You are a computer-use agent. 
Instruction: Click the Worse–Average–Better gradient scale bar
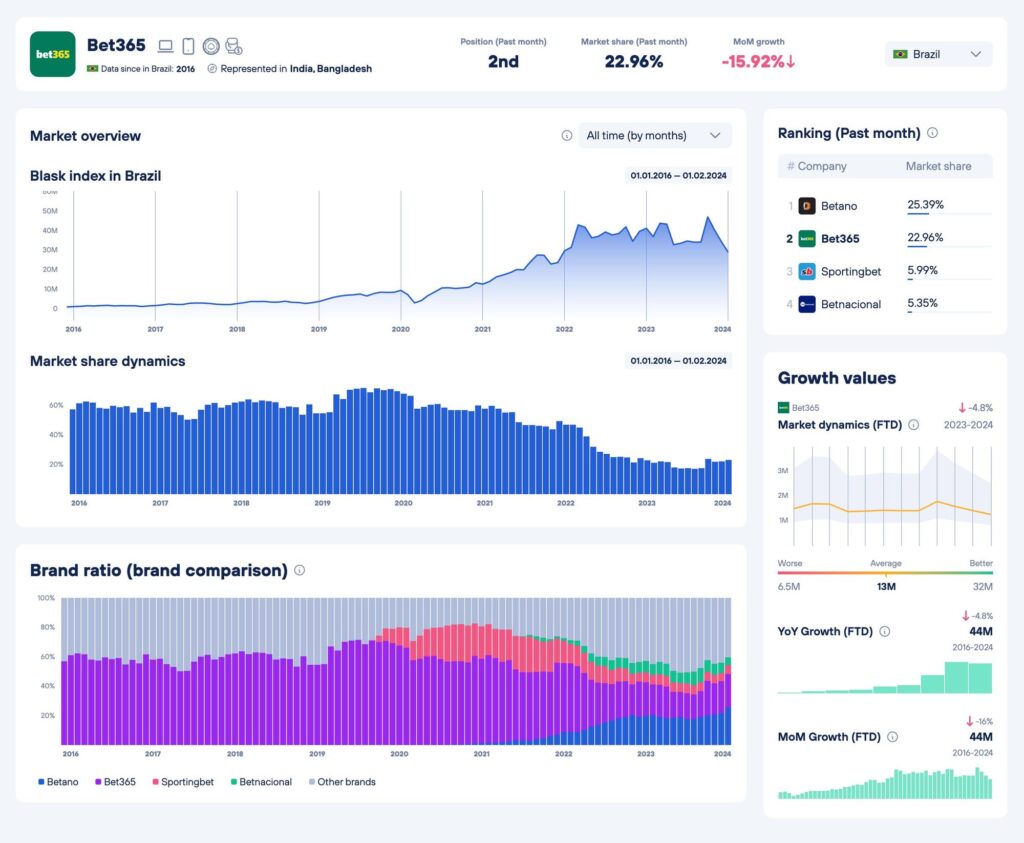(885, 573)
